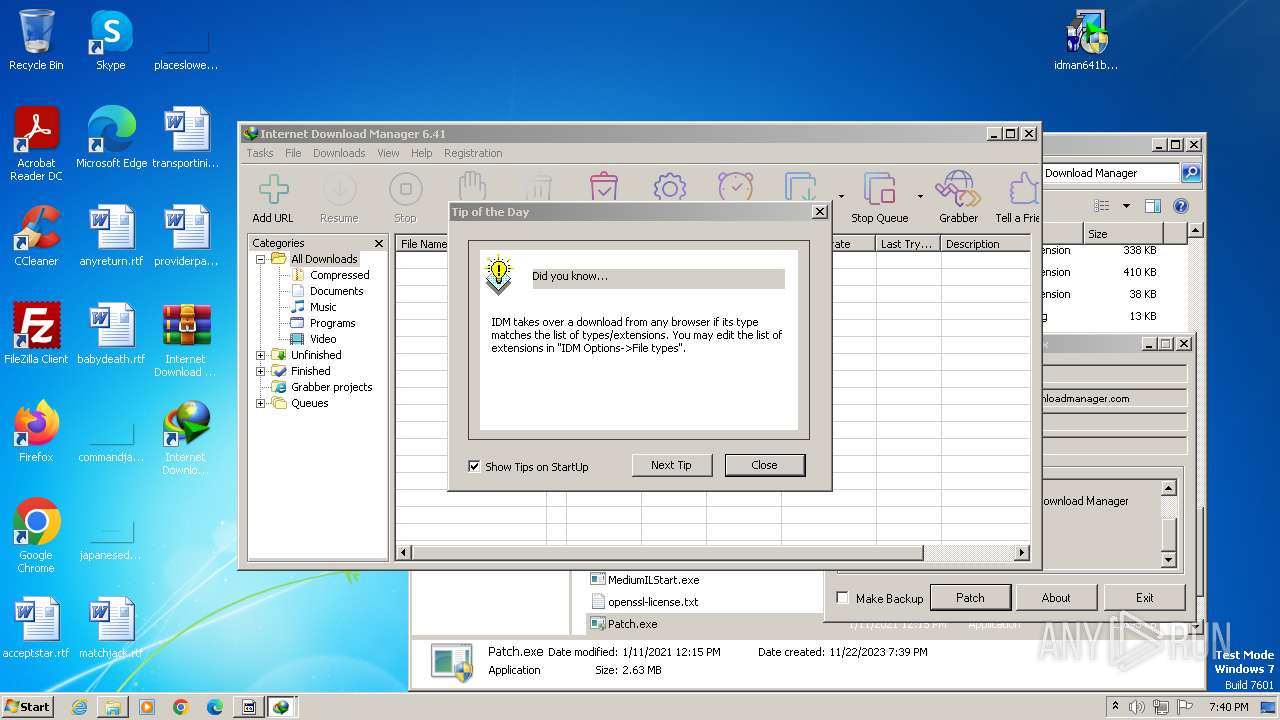Click Close in Tip of the Day

pyautogui.click(x=764, y=465)
